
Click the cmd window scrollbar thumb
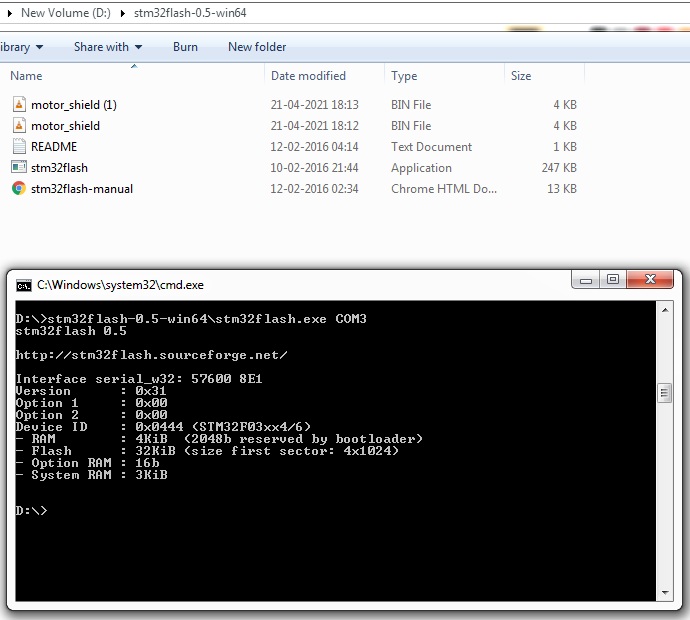click(x=664, y=393)
